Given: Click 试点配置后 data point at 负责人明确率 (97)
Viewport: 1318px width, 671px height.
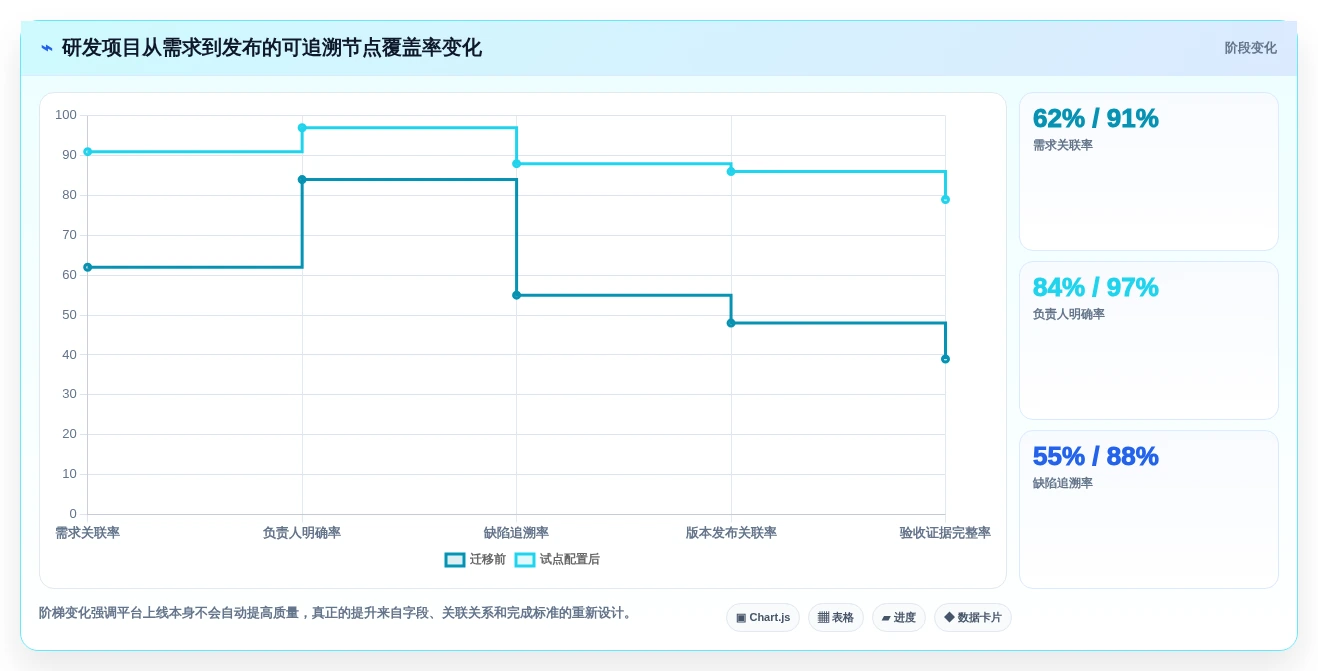Looking at the screenshot, I should 302,128.
